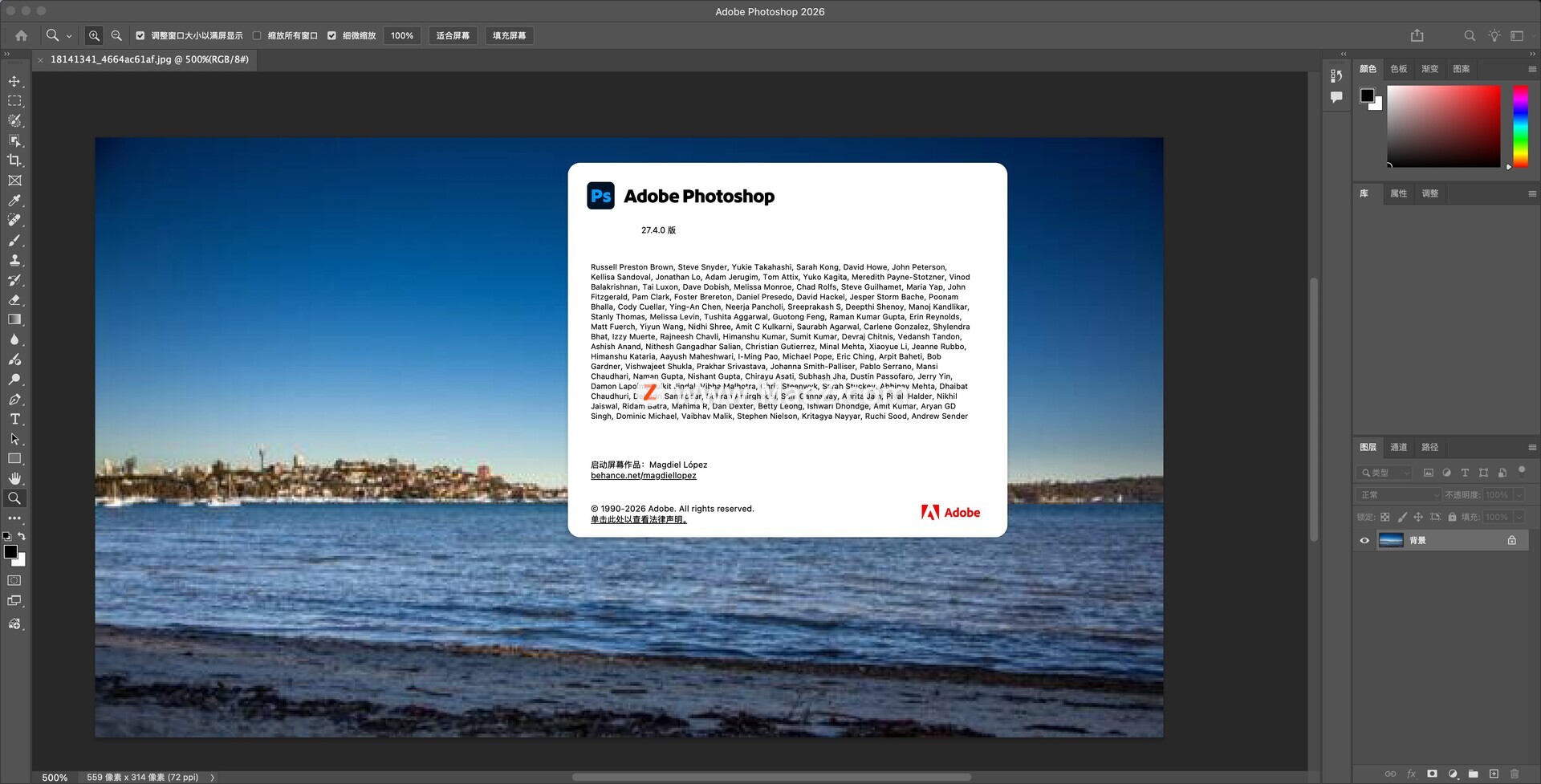Click the zoom out magnifier icon

click(116, 35)
